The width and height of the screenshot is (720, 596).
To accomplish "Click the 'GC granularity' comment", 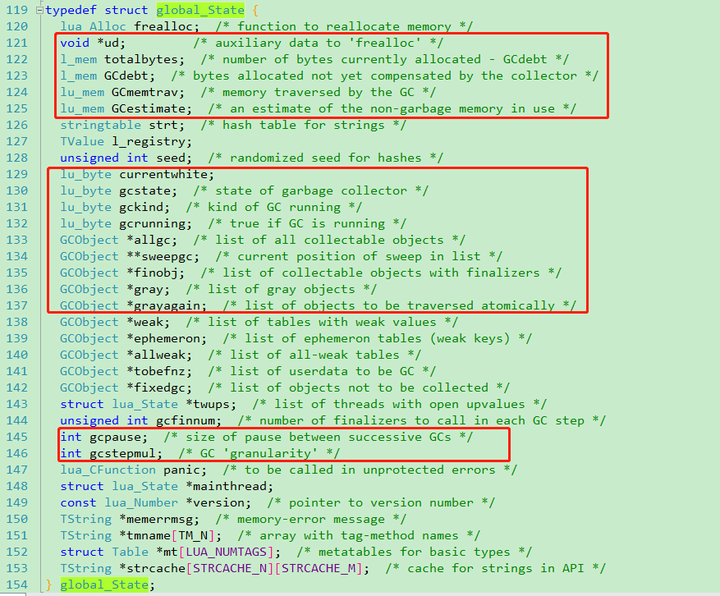I will [x=259, y=454].
